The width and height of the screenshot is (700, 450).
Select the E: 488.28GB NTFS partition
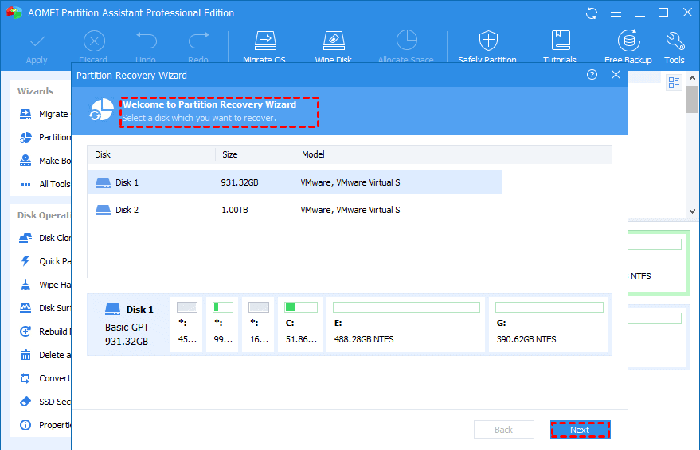point(405,325)
